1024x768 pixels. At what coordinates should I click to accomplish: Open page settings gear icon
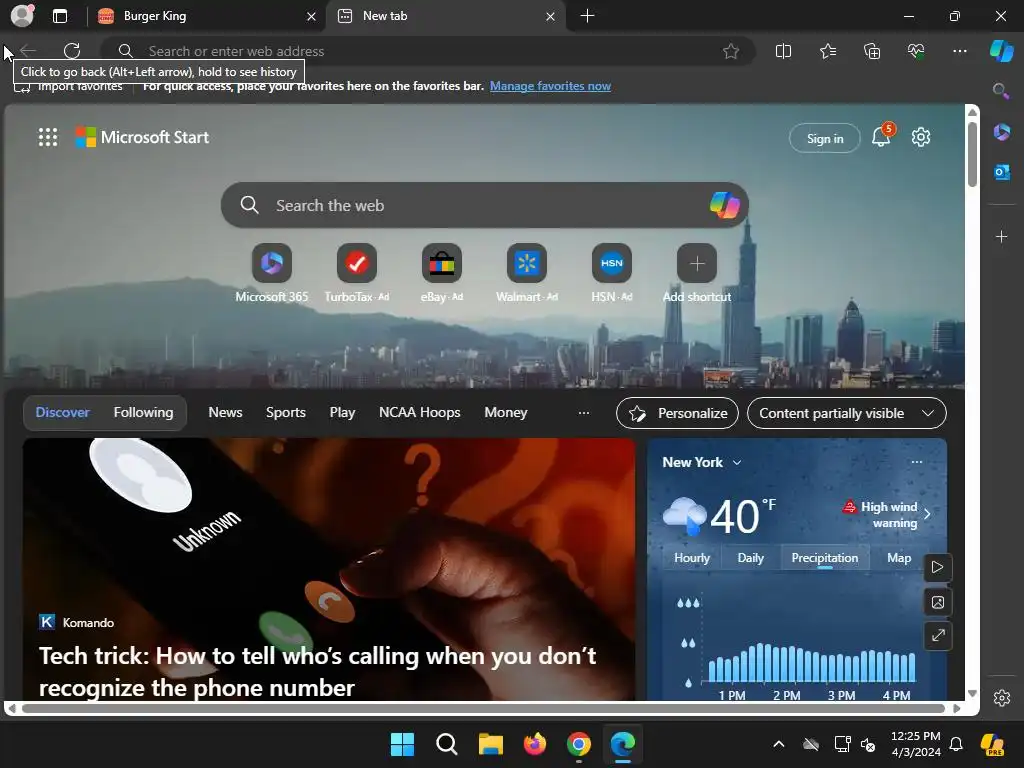coord(921,137)
